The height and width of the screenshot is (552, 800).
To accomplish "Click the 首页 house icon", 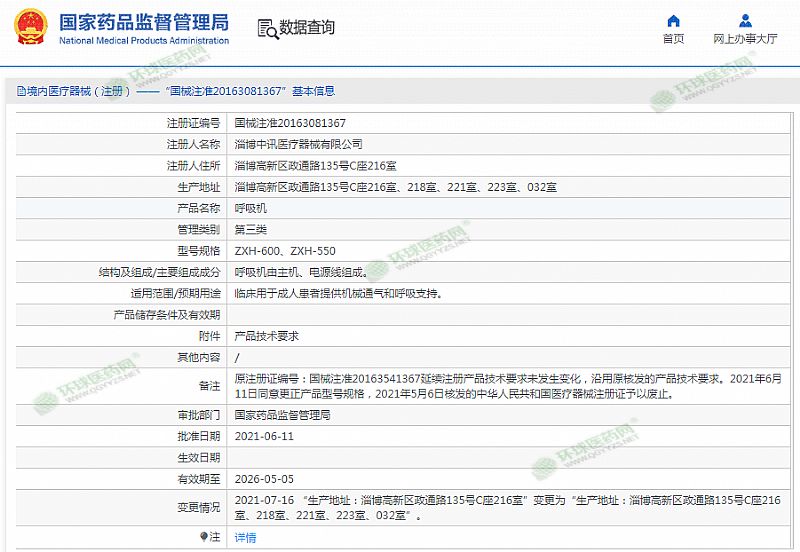I will (x=673, y=20).
